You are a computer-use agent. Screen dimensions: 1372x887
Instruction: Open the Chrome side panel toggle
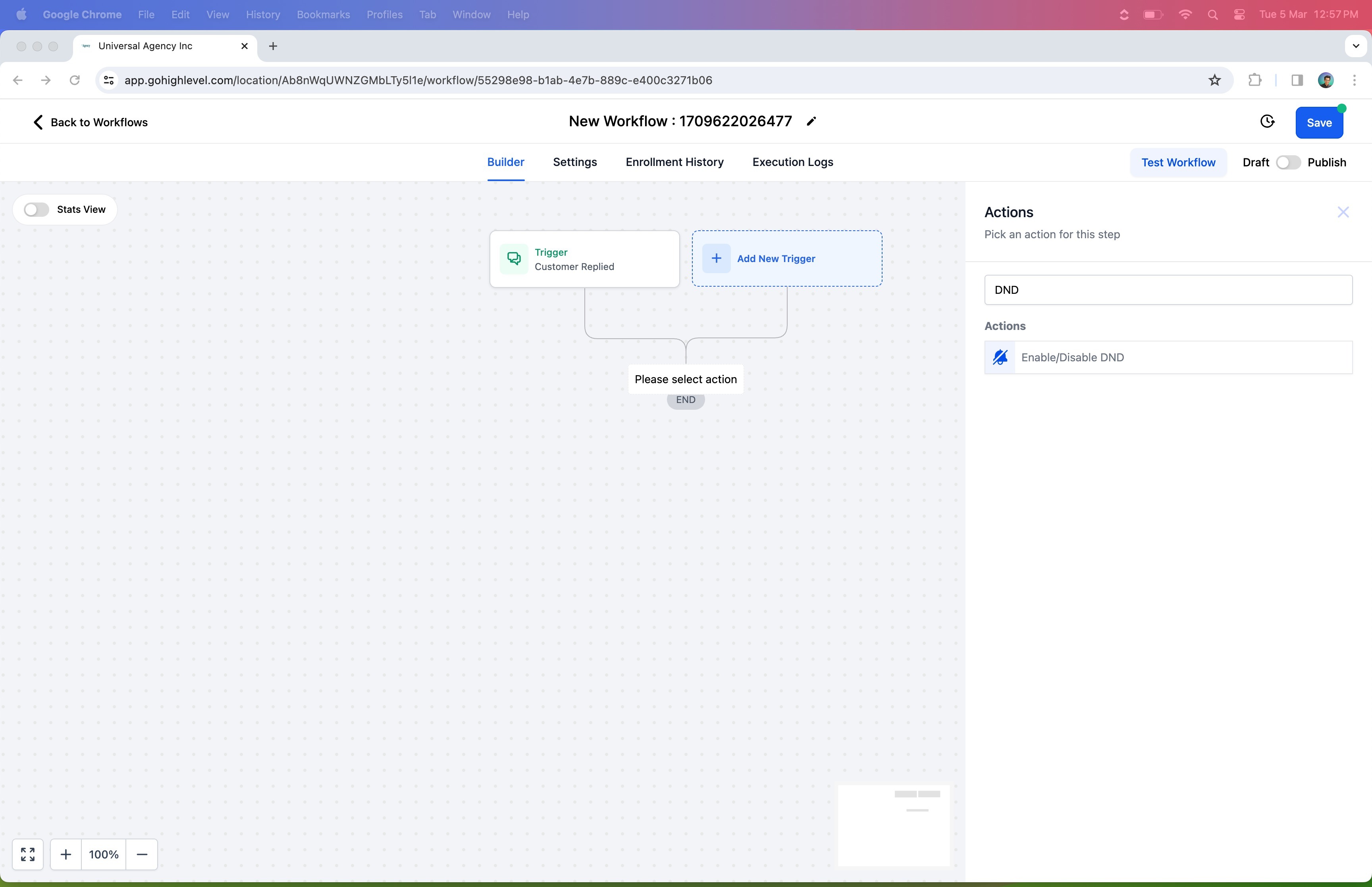click(x=1297, y=80)
